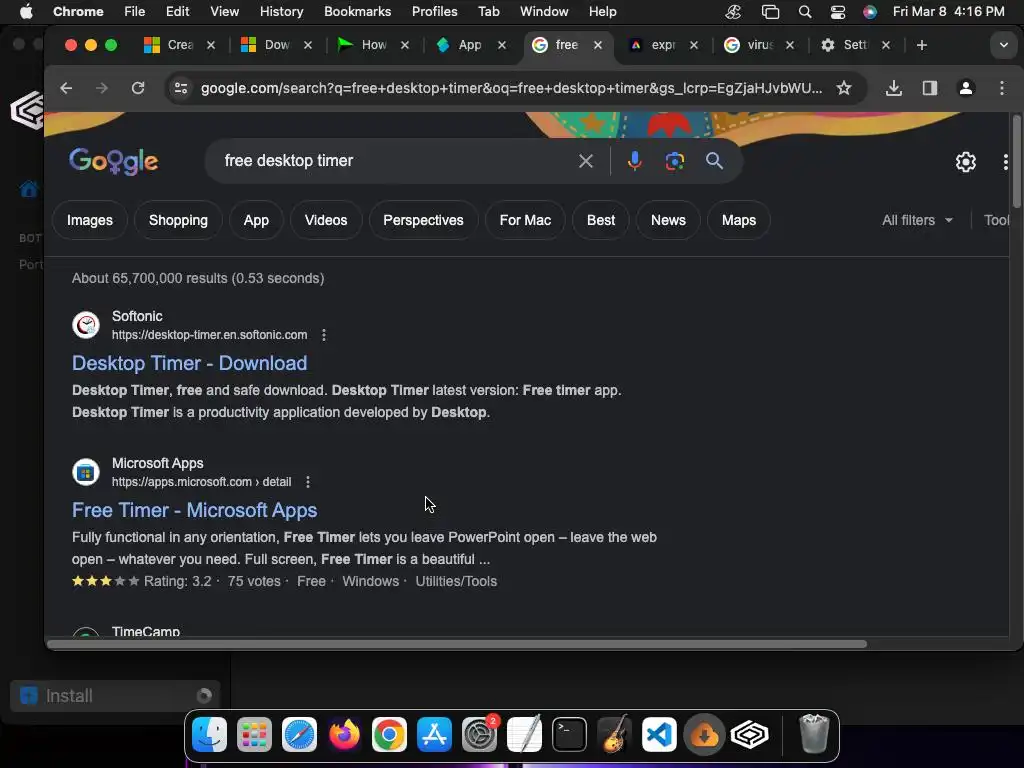
Task: Search by image with Google Lens icon
Action: coord(675,161)
